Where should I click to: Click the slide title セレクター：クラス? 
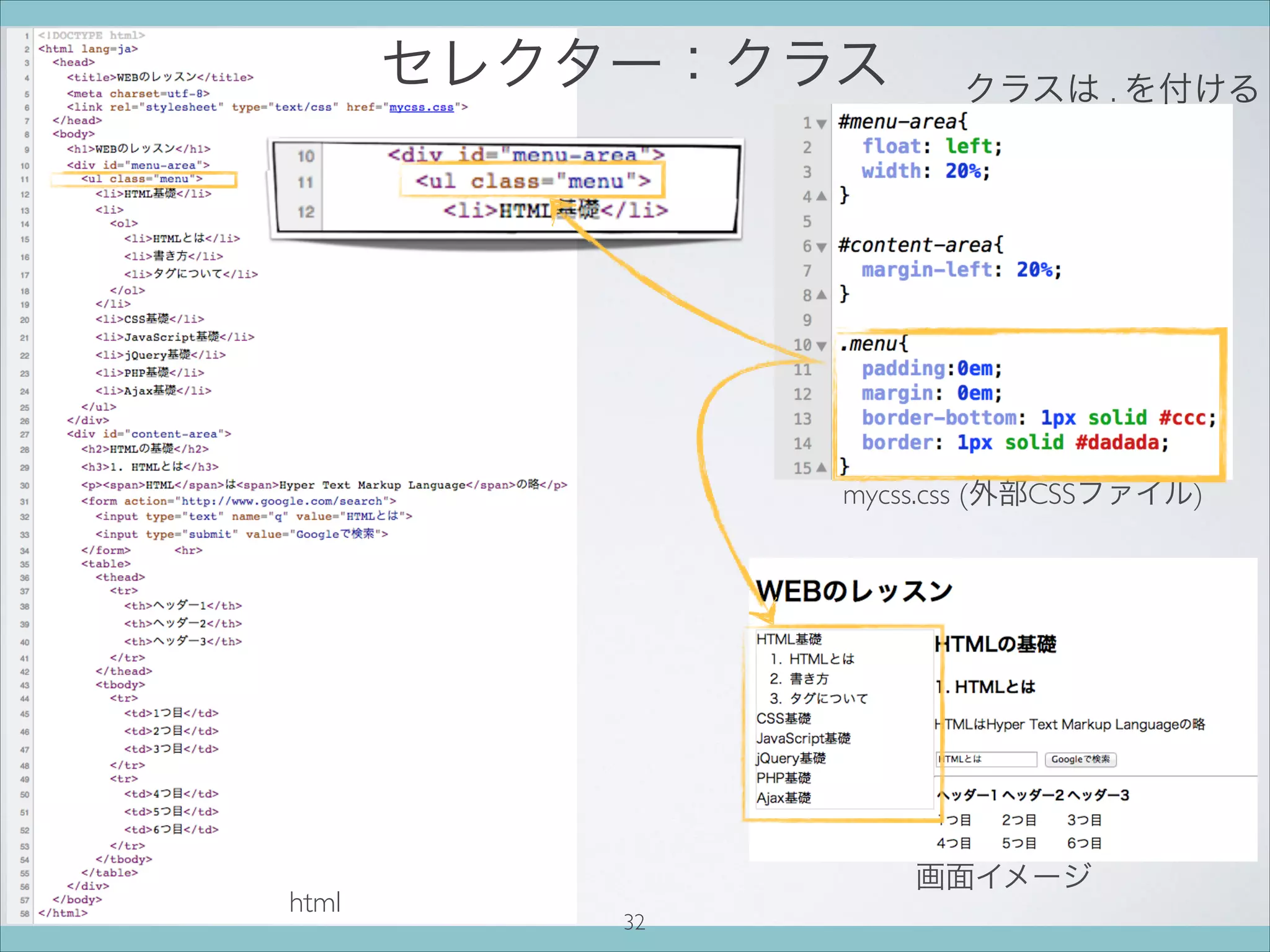[x=634, y=63]
